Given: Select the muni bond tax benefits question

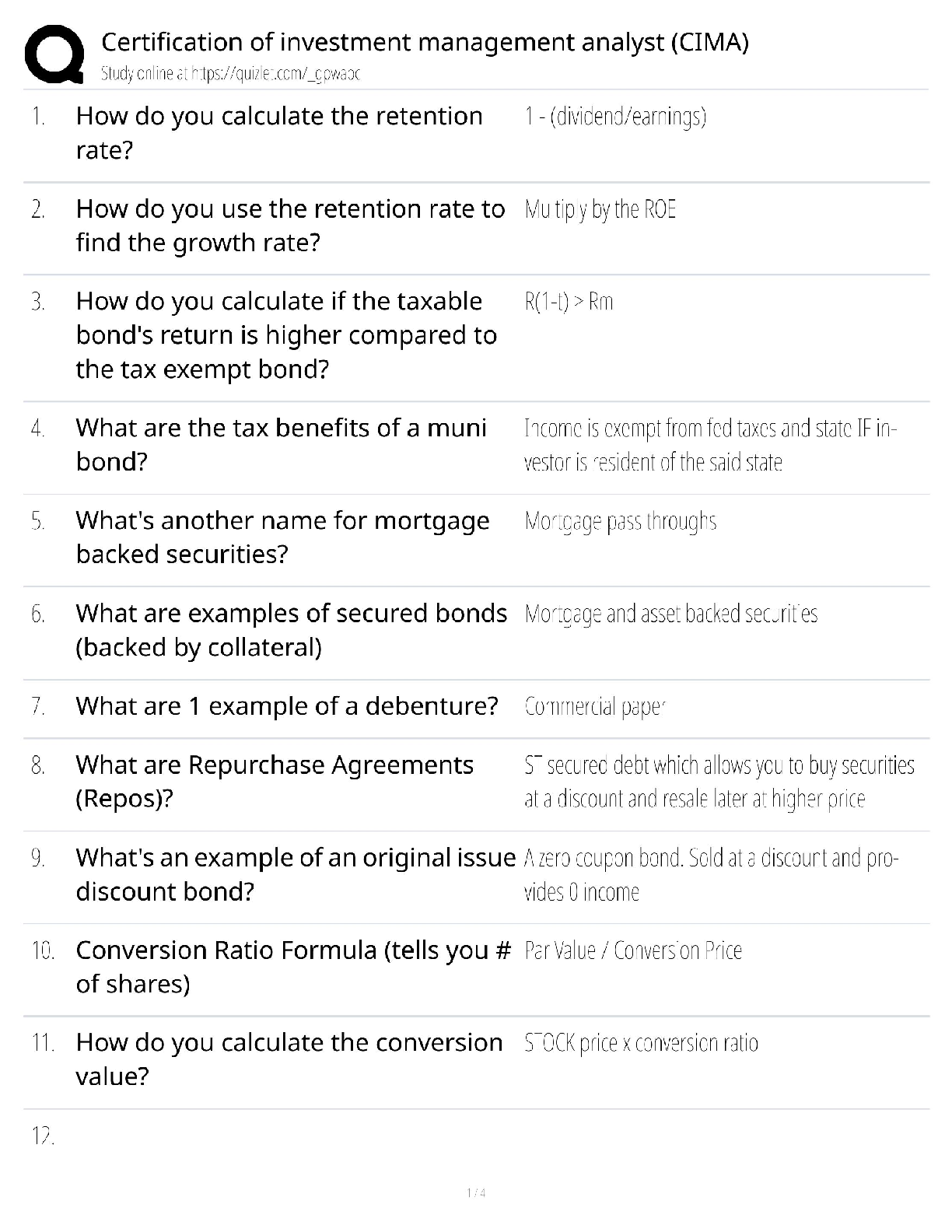Looking at the screenshot, I should pyautogui.click(x=281, y=445).
